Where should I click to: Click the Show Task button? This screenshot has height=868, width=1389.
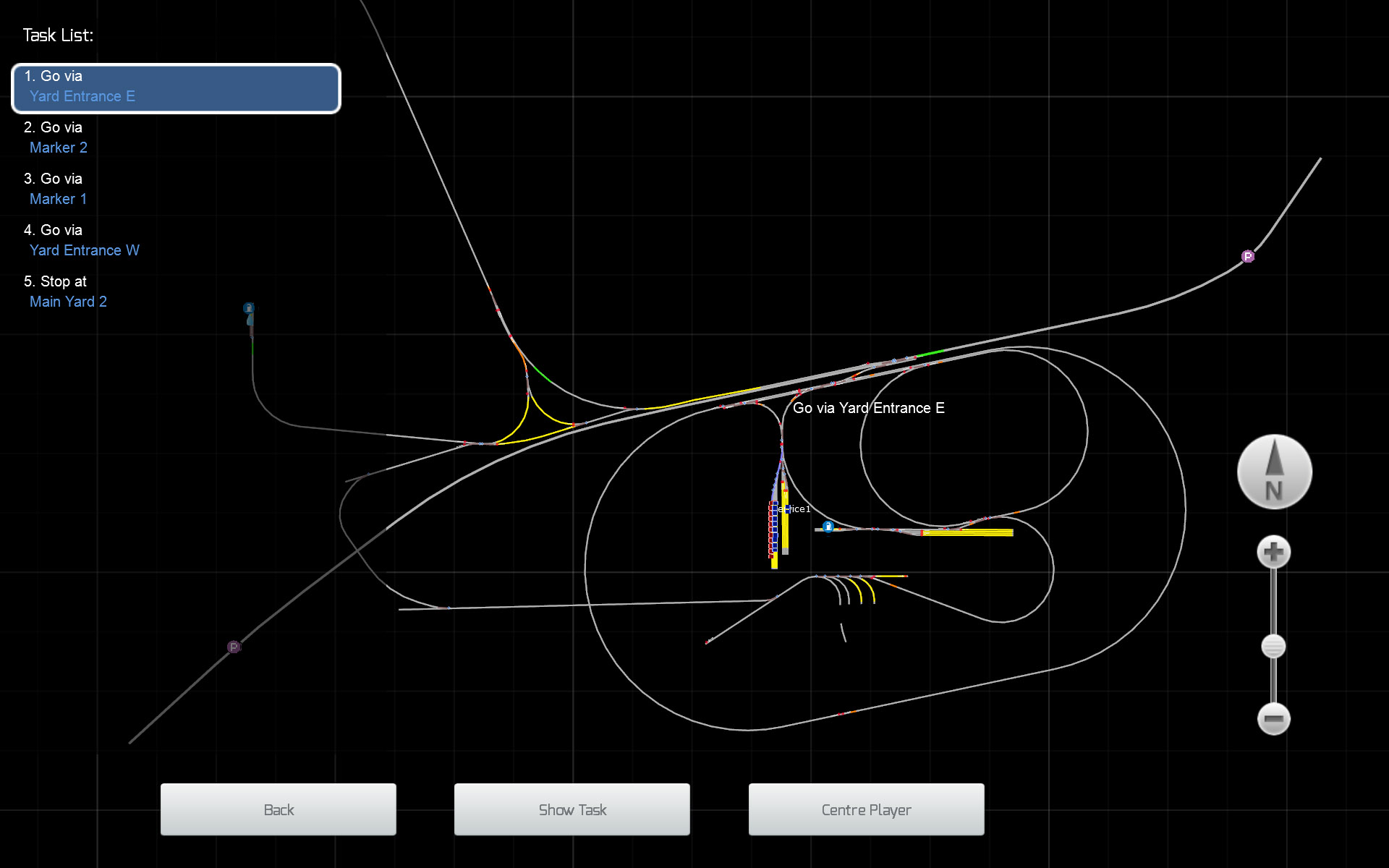[x=572, y=809]
